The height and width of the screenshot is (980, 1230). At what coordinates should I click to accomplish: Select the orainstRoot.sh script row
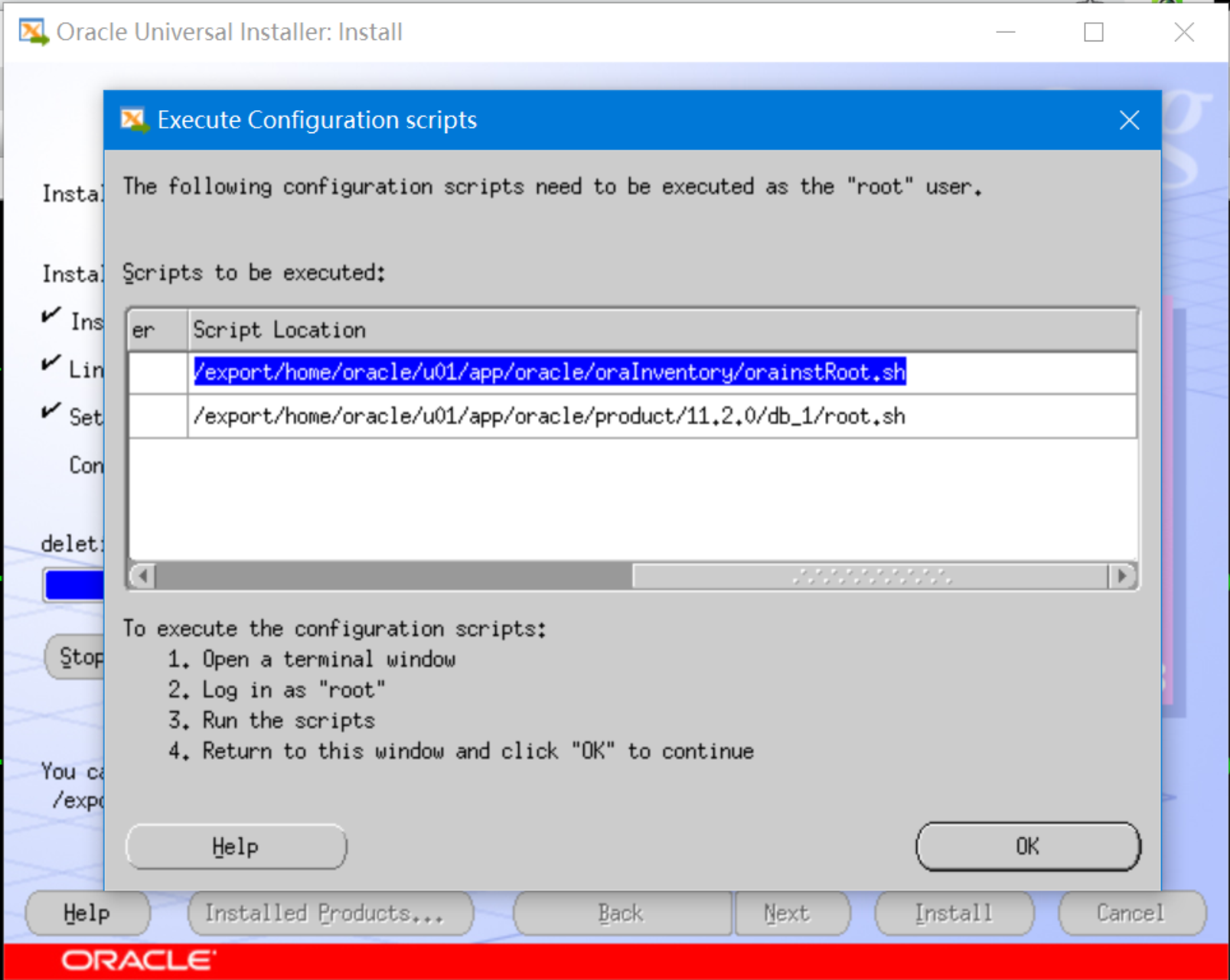(632, 373)
